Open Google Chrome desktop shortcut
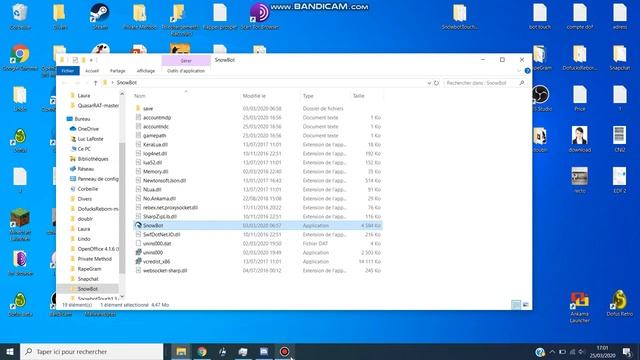This screenshot has height=360, width=640. (20, 58)
